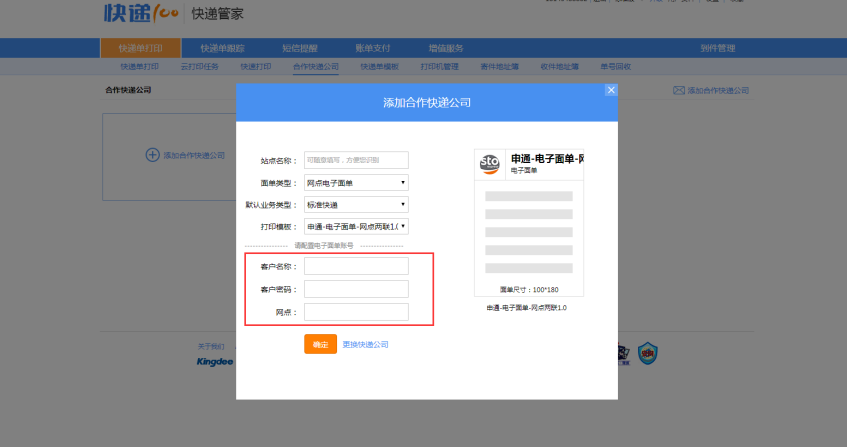This screenshot has height=448, width=848.
Task: Focus the 客户名称 text field
Action: (x=356, y=266)
